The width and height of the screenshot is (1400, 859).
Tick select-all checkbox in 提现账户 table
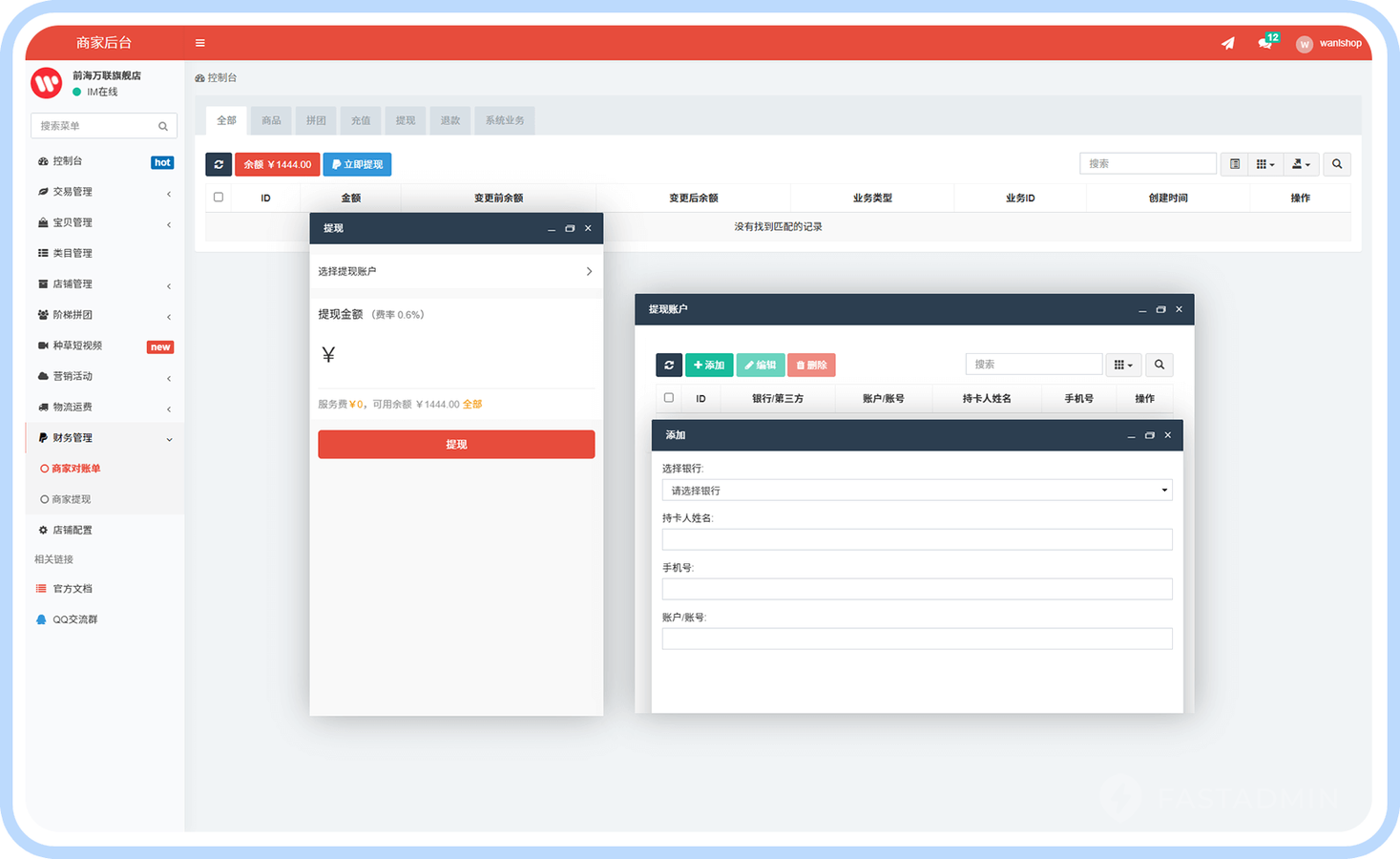coord(669,398)
